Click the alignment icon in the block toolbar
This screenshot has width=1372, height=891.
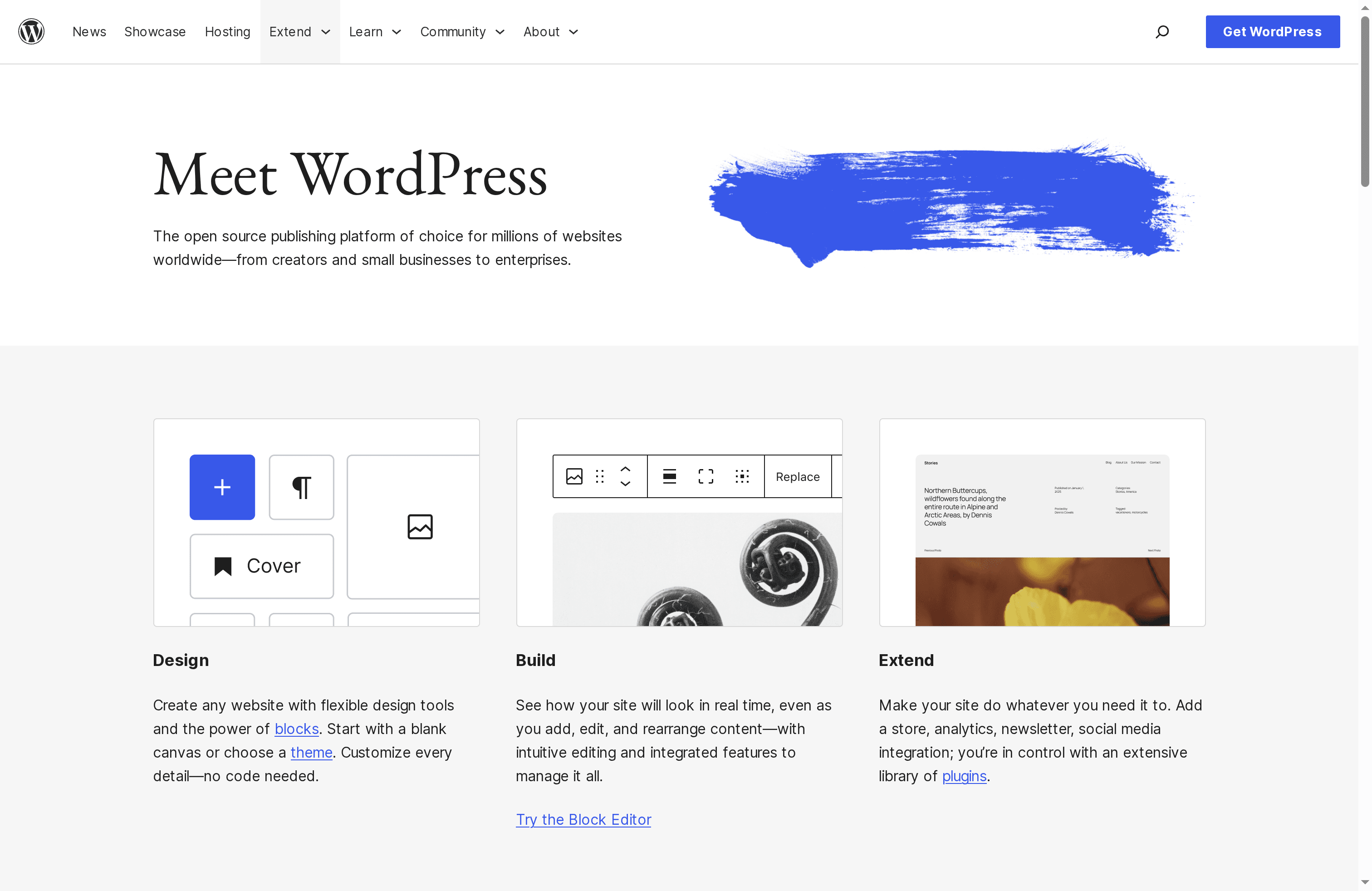pyautogui.click(x=670, y=476)
